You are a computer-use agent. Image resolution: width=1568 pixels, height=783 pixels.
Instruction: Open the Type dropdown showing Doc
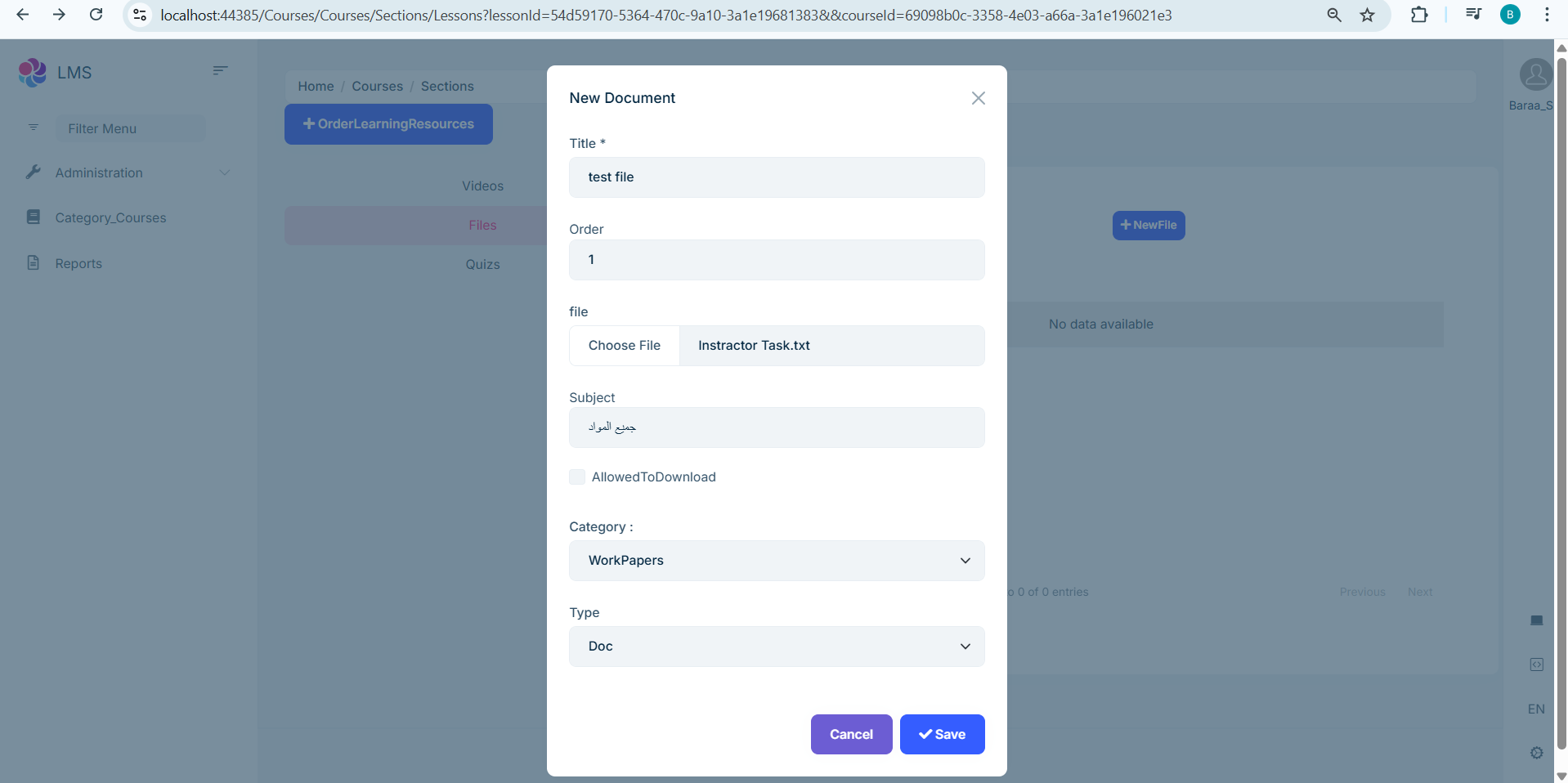pyautogui.click(x=776, y=647)
